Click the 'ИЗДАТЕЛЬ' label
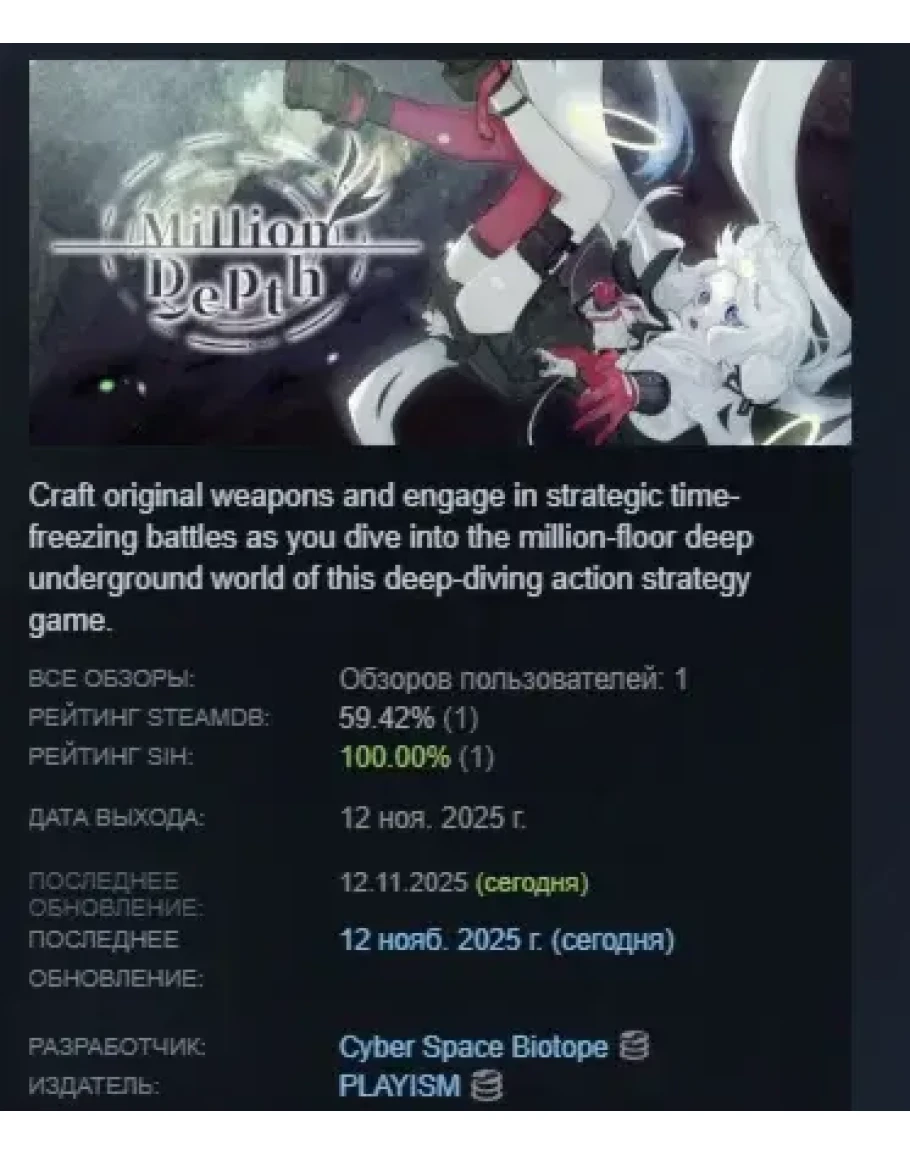Viewport: 910px width, 1155px height. [94, 1086]
